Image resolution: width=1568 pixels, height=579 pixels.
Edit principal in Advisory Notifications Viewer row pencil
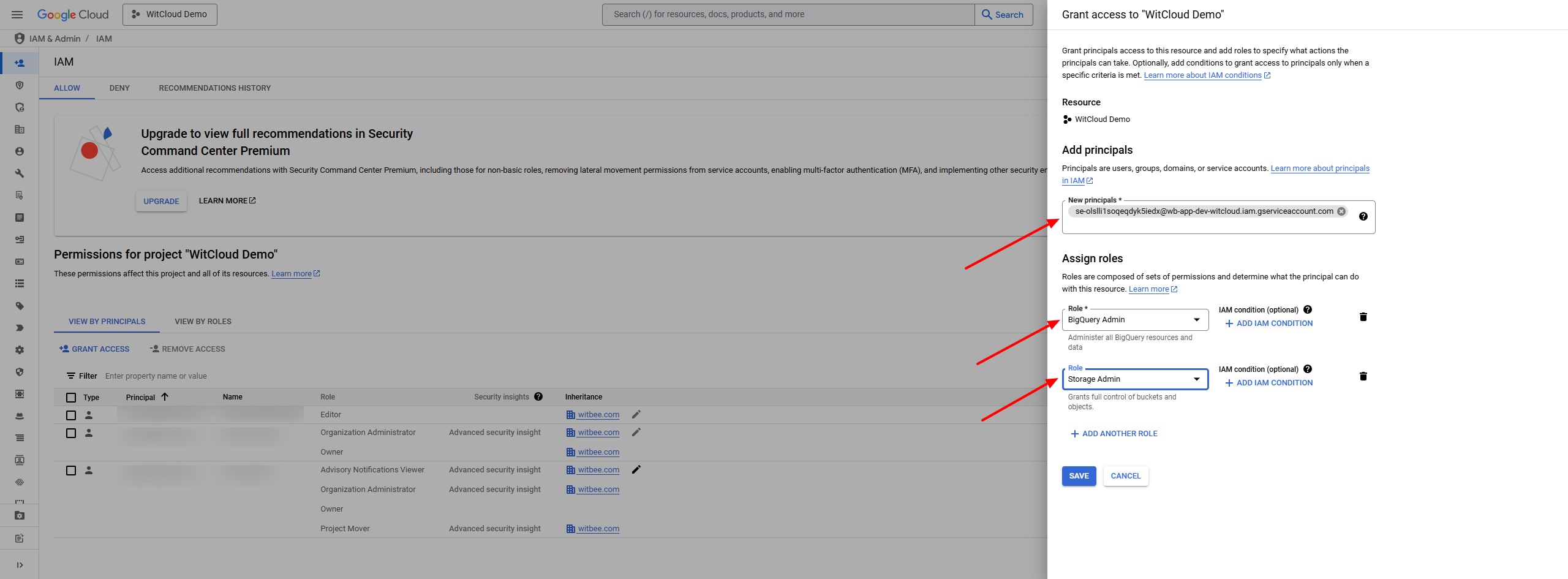(x=636, y=469)
